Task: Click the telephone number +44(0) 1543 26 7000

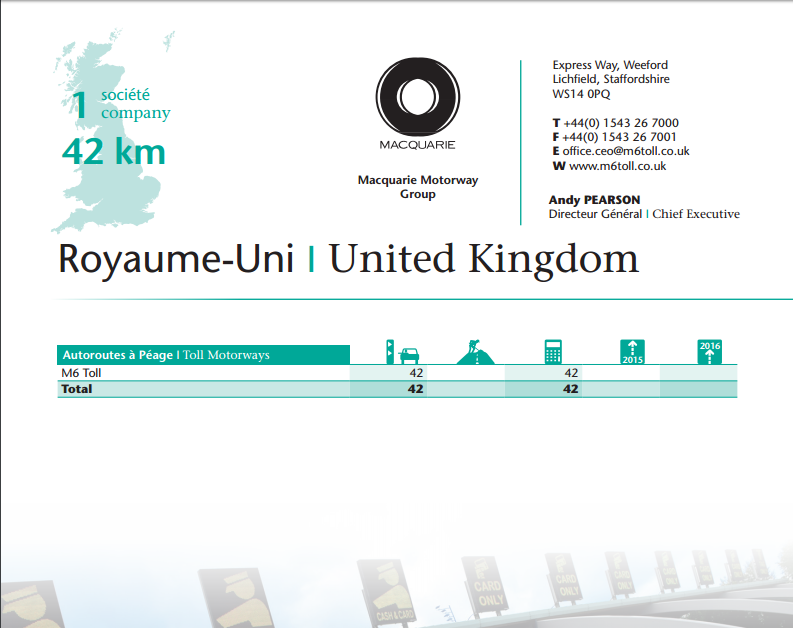Action: [x=621, y=123]
